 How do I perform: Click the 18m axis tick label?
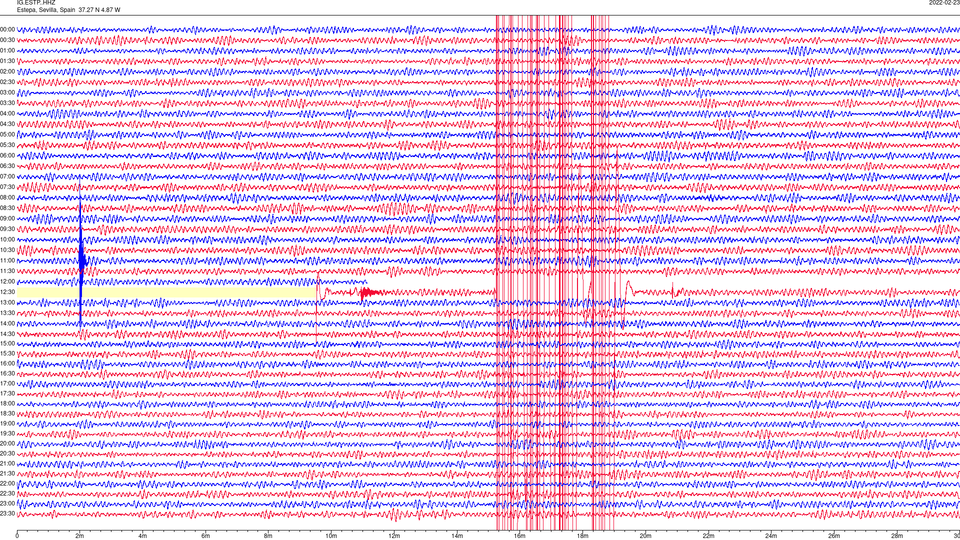pyautogui.click(x=583, y=536)
